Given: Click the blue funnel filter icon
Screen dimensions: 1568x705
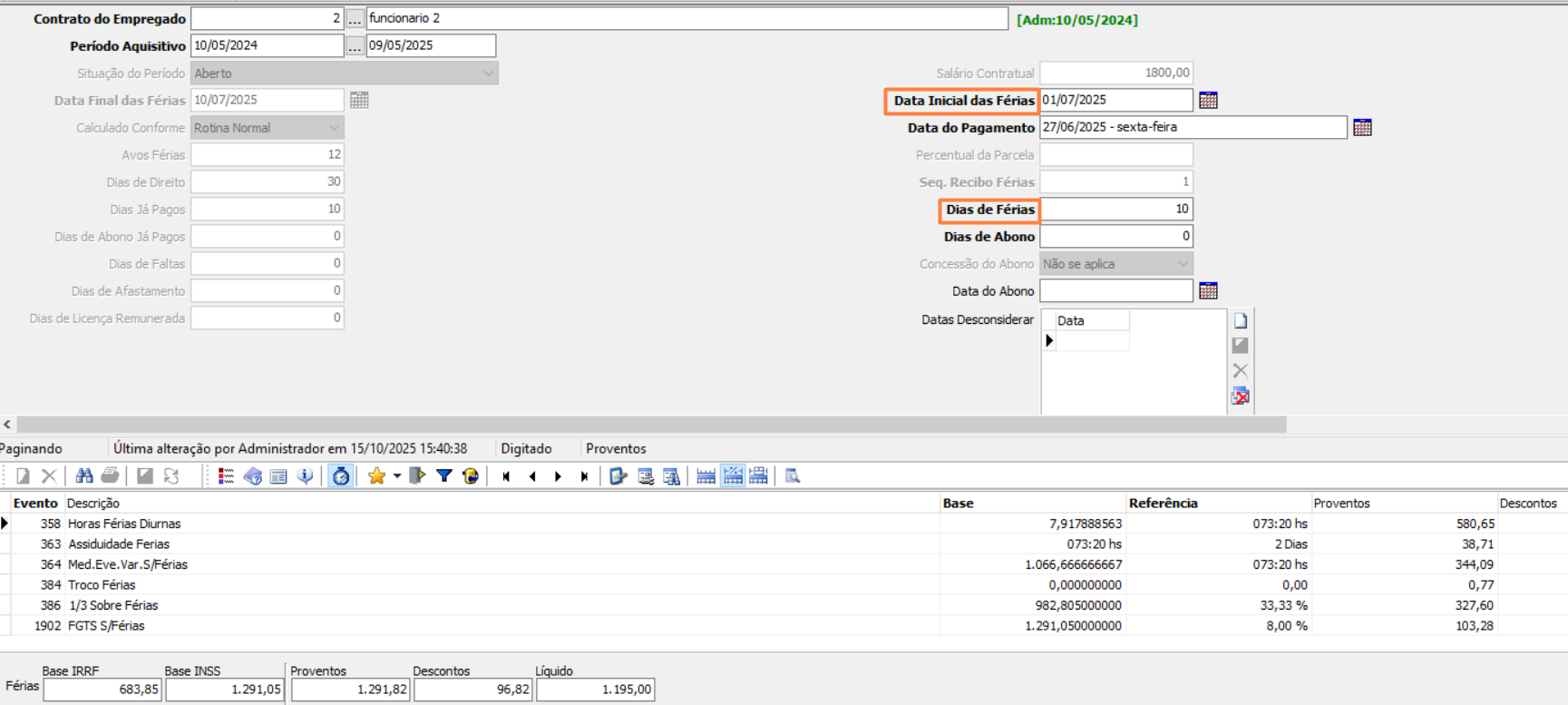Looking at the screenshot, I should pos(444,476).
